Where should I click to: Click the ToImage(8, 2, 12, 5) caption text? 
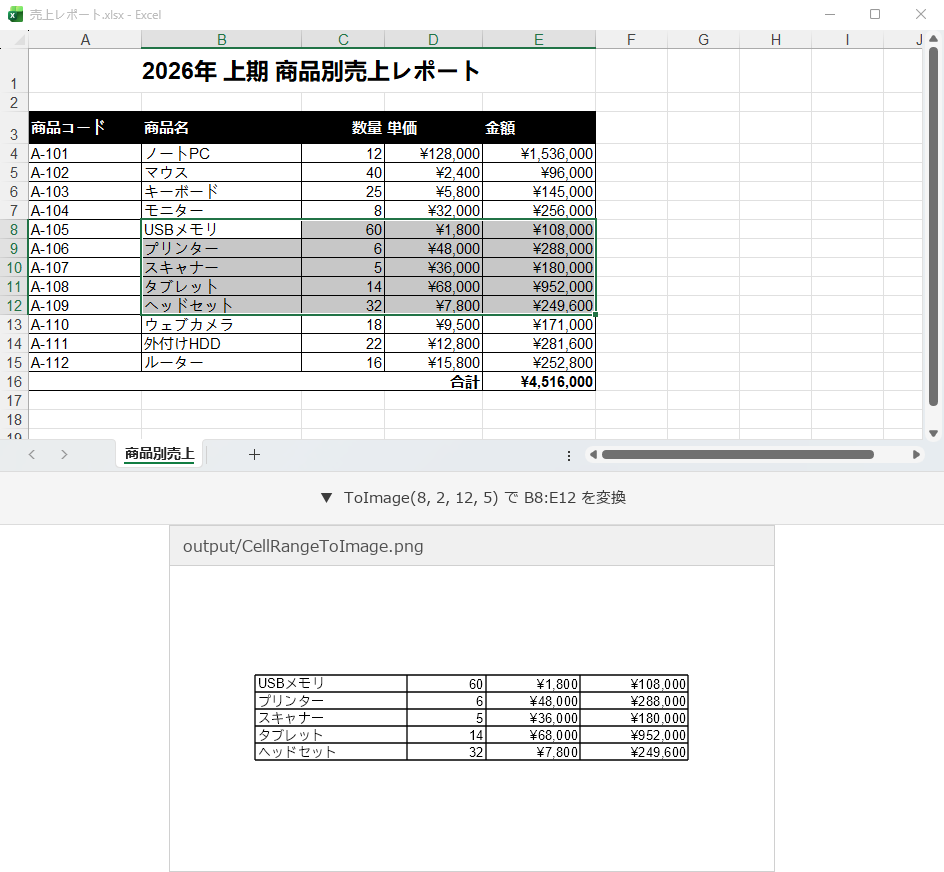pyautogui.click(x=485, y=497)
